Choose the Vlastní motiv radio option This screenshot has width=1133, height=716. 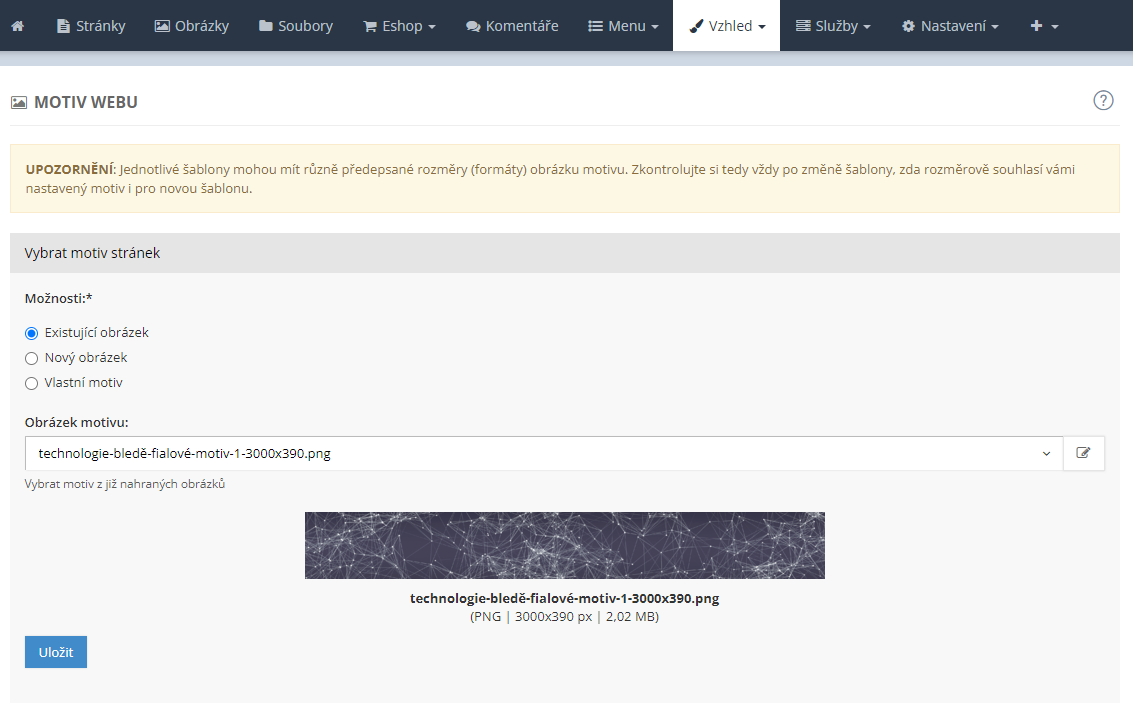(32, 383)
